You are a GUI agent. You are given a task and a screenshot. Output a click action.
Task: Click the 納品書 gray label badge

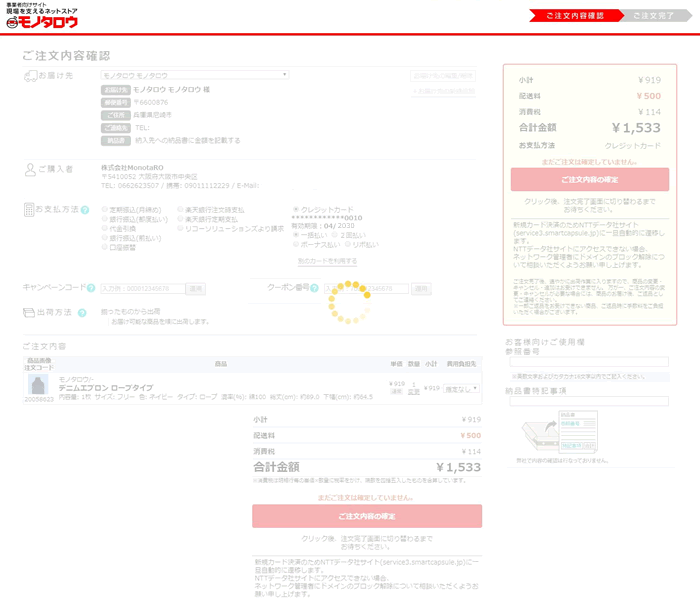tap(116, 141)
